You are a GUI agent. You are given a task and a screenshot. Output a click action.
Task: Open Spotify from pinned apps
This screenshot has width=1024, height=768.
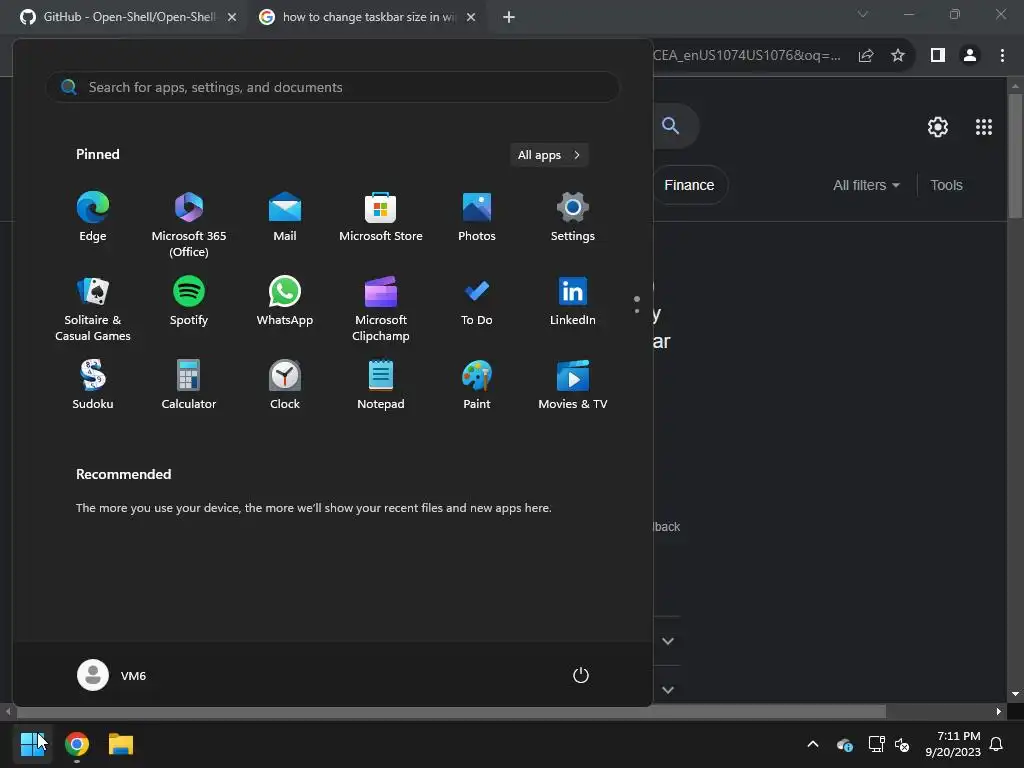[x=189, y=301]
